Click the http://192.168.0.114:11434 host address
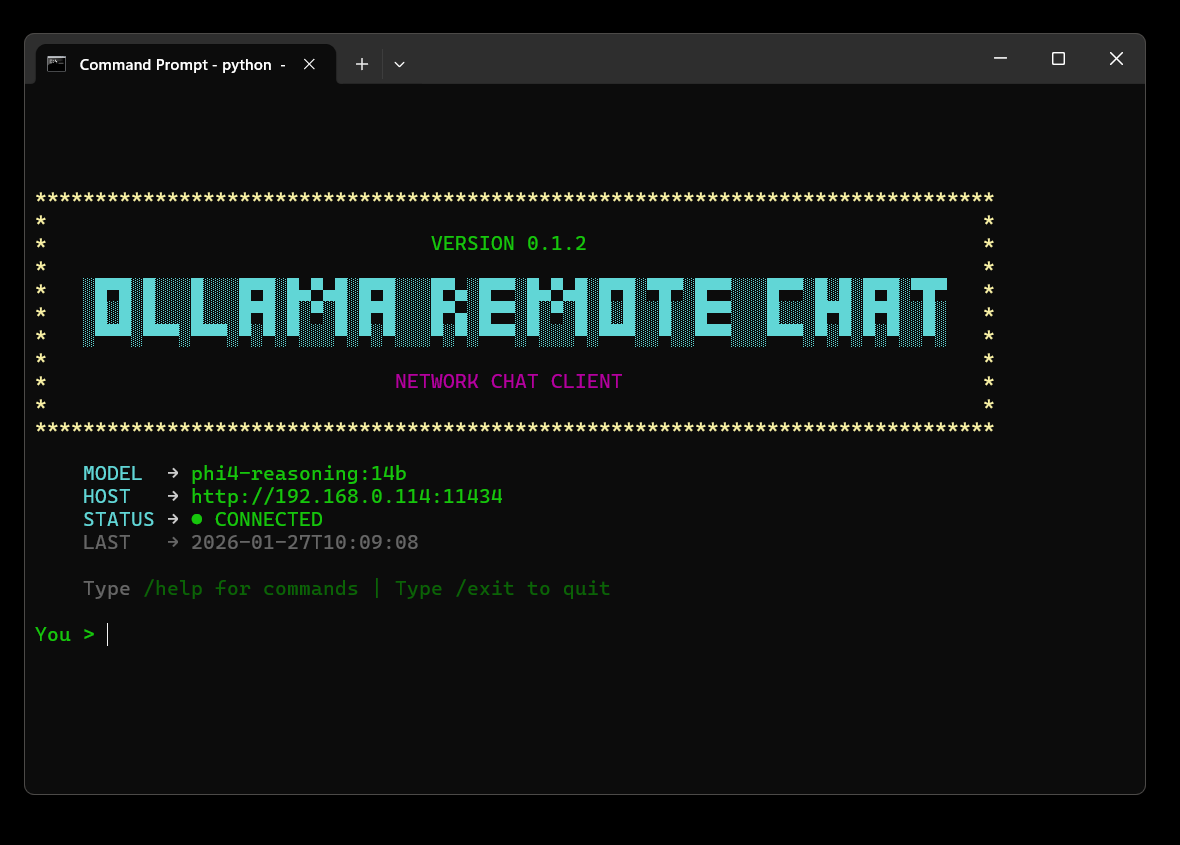The height and width of the screenshot is (845, 1180). 347,497
